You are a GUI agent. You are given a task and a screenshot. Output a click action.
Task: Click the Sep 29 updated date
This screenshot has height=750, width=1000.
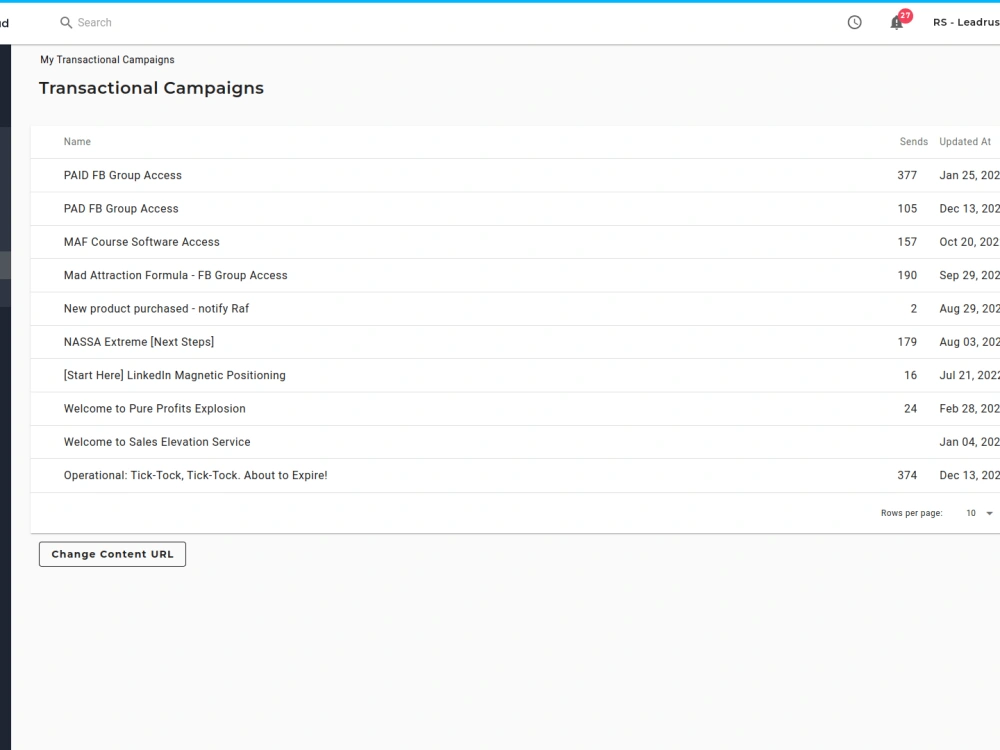tap(969, 276)
